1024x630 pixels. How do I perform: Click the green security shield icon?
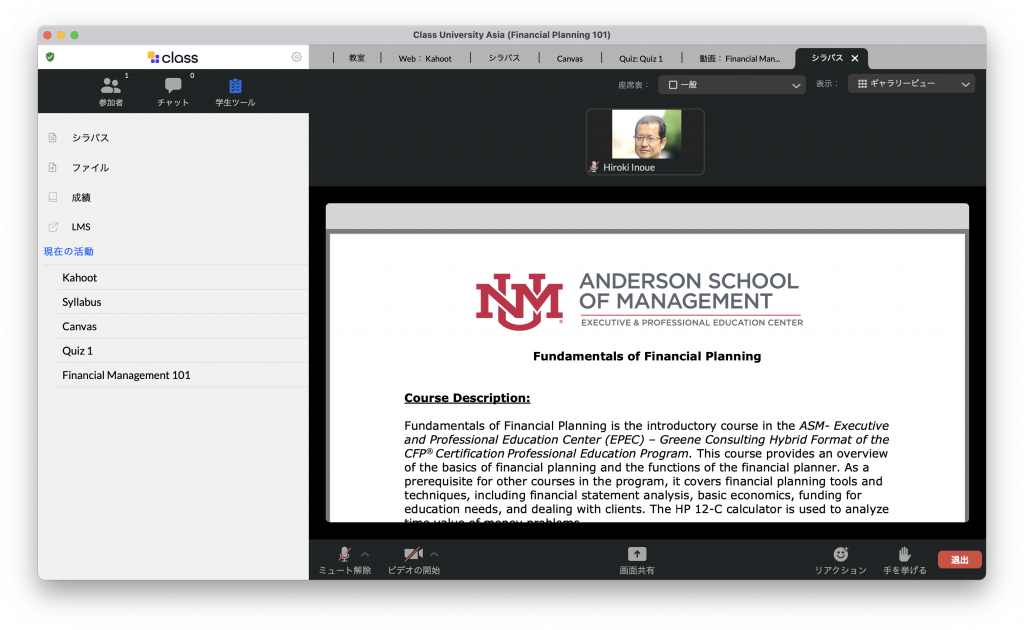click(x=50, y=57)
